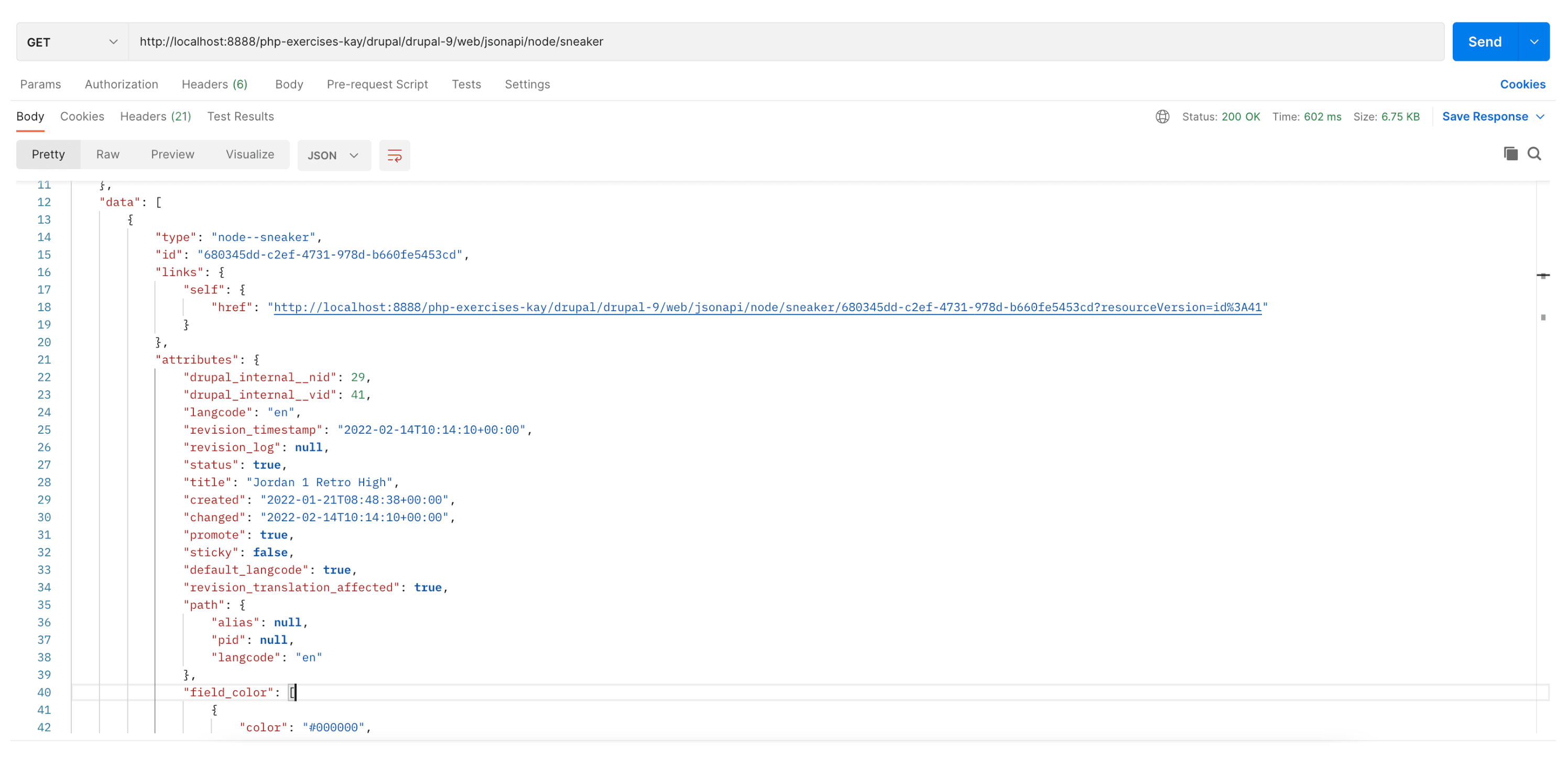This screenshot has height=769, width=1568.
Task: Click line number 21 in the gutter
Action: coord(44,360)
